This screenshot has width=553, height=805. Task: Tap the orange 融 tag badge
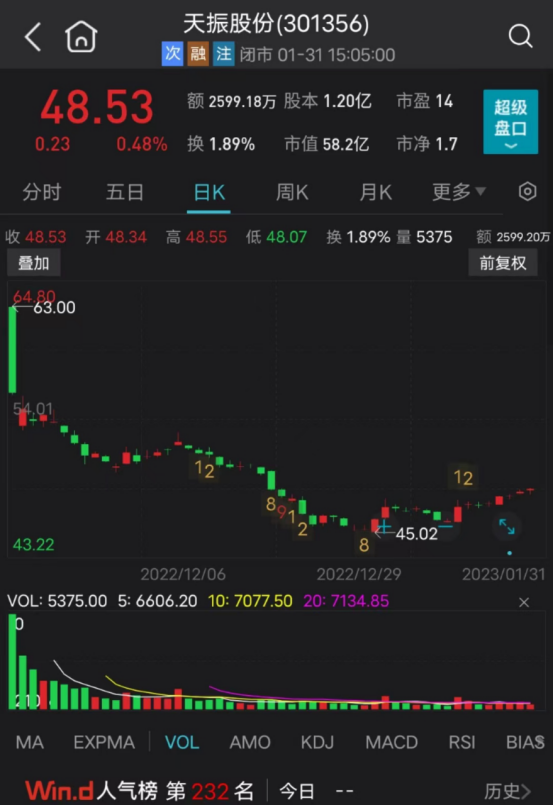[198, 54]
